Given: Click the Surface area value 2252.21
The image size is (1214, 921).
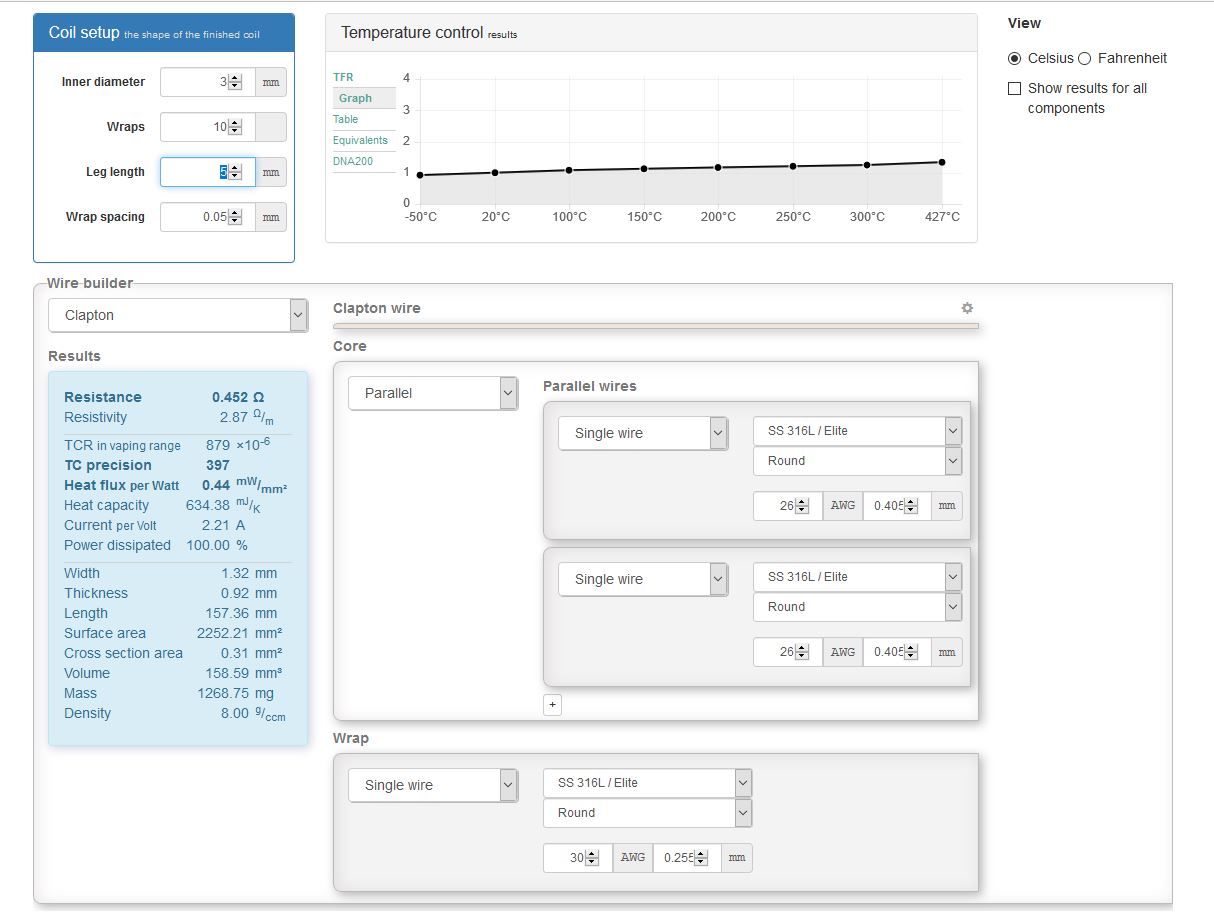Looking at the screenshot, I should click(221, 633).
